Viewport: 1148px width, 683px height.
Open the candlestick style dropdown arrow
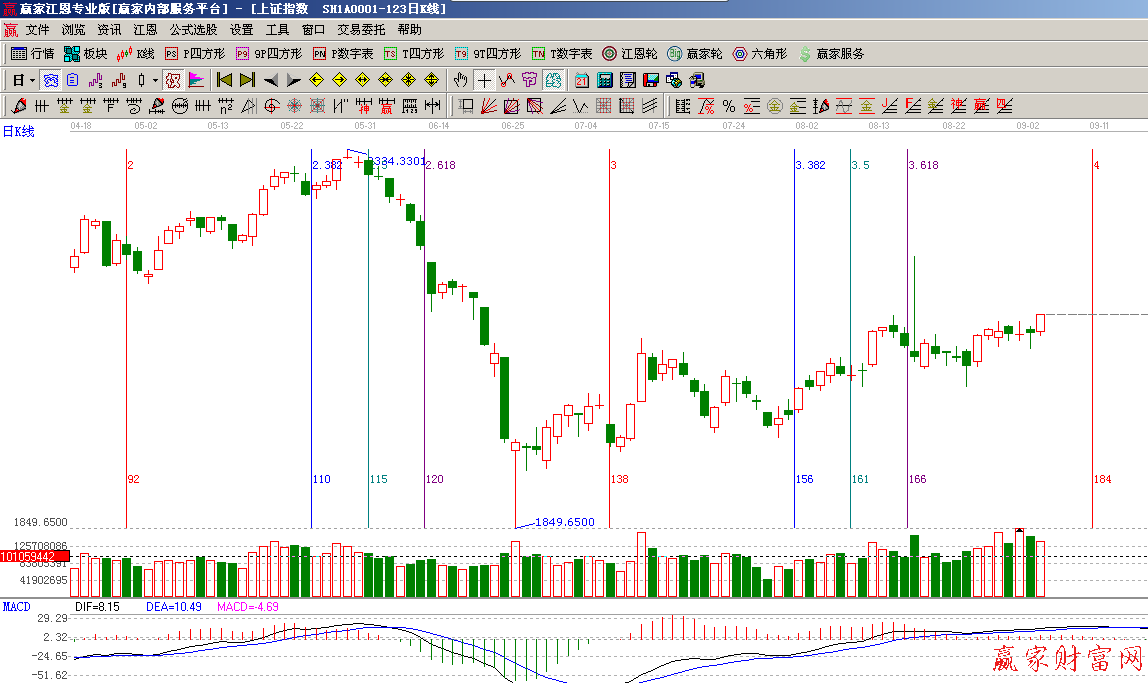154,80
